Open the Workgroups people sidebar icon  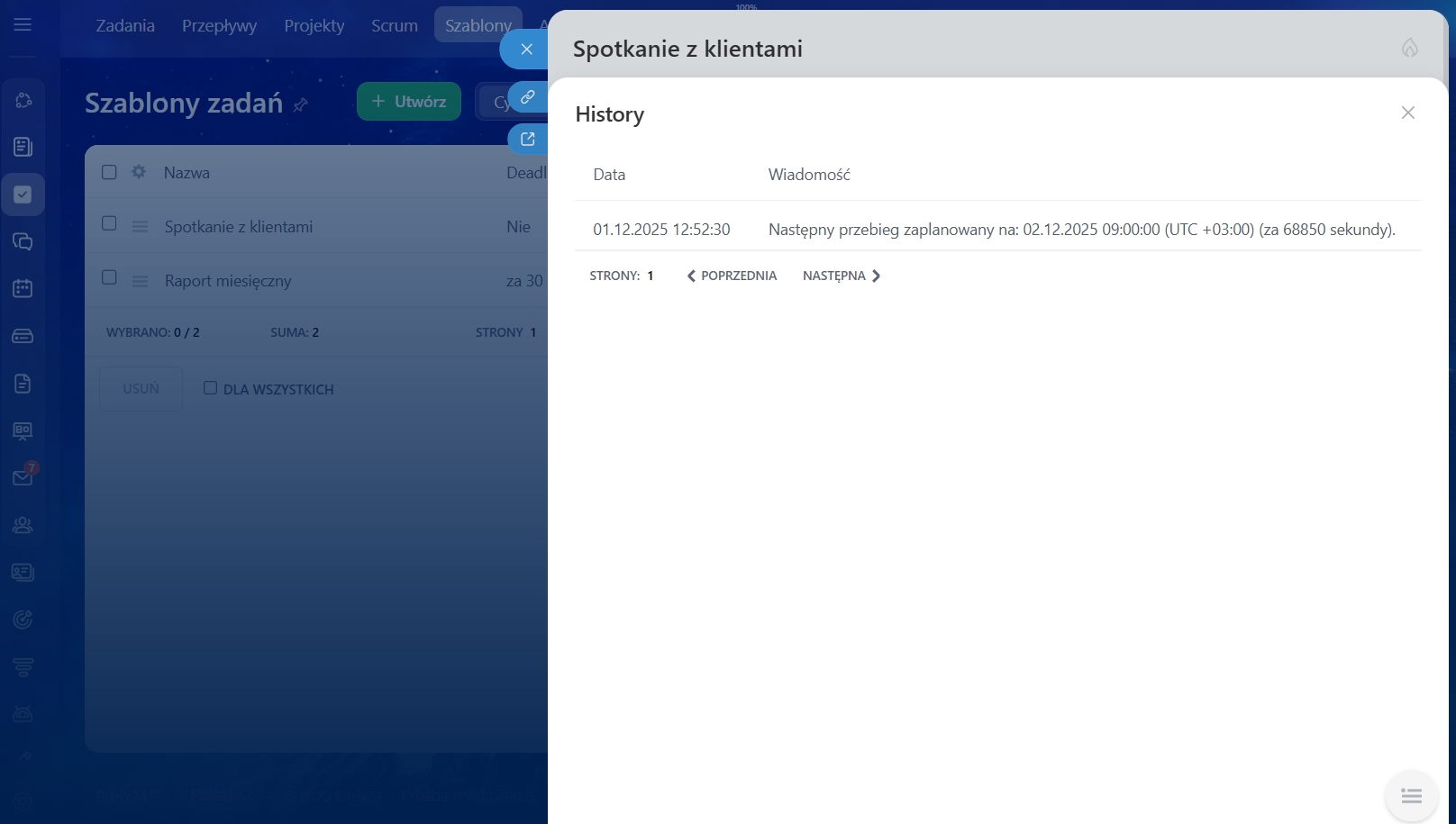tap(23, 525)
